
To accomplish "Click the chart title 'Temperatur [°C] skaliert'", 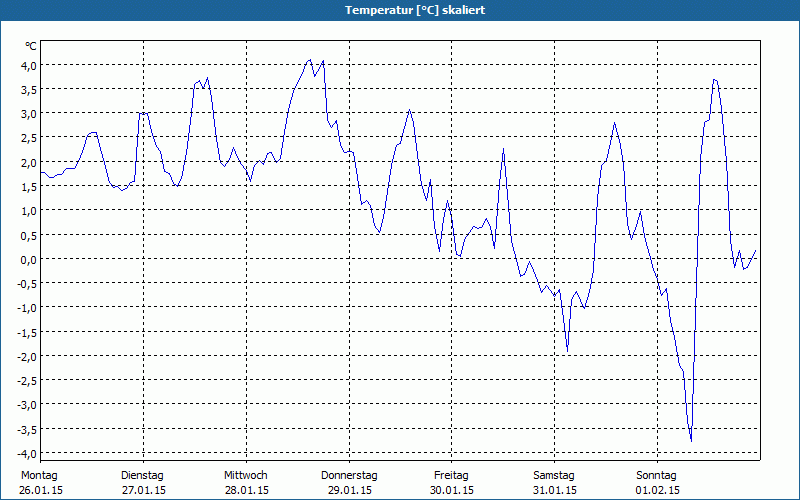I will coord(415,10).
